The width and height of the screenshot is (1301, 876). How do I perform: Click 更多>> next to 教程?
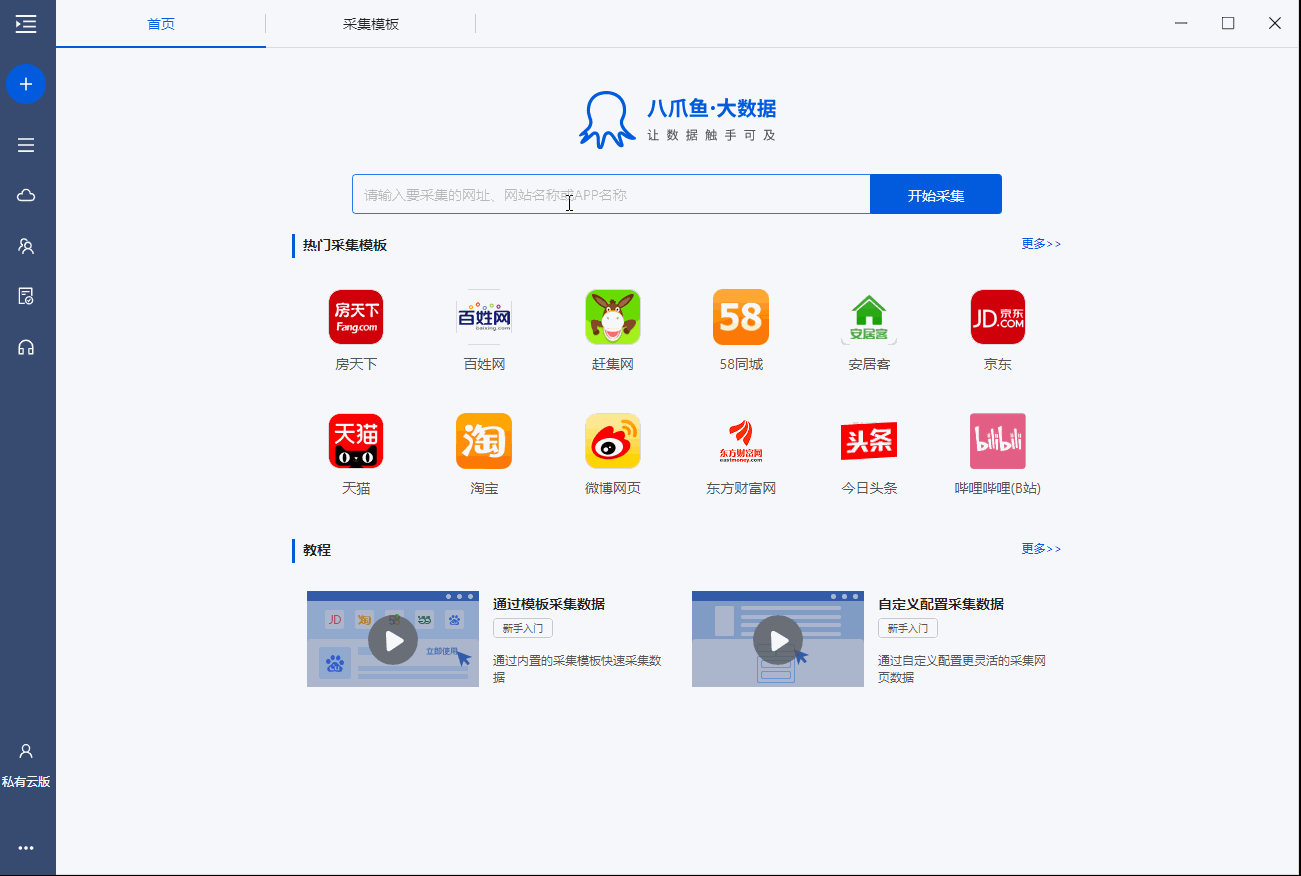1041,549
